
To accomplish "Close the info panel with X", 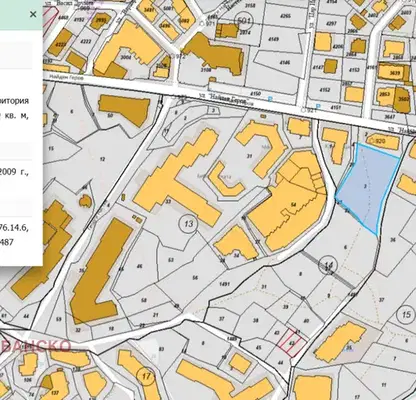I will pos(33,14).
